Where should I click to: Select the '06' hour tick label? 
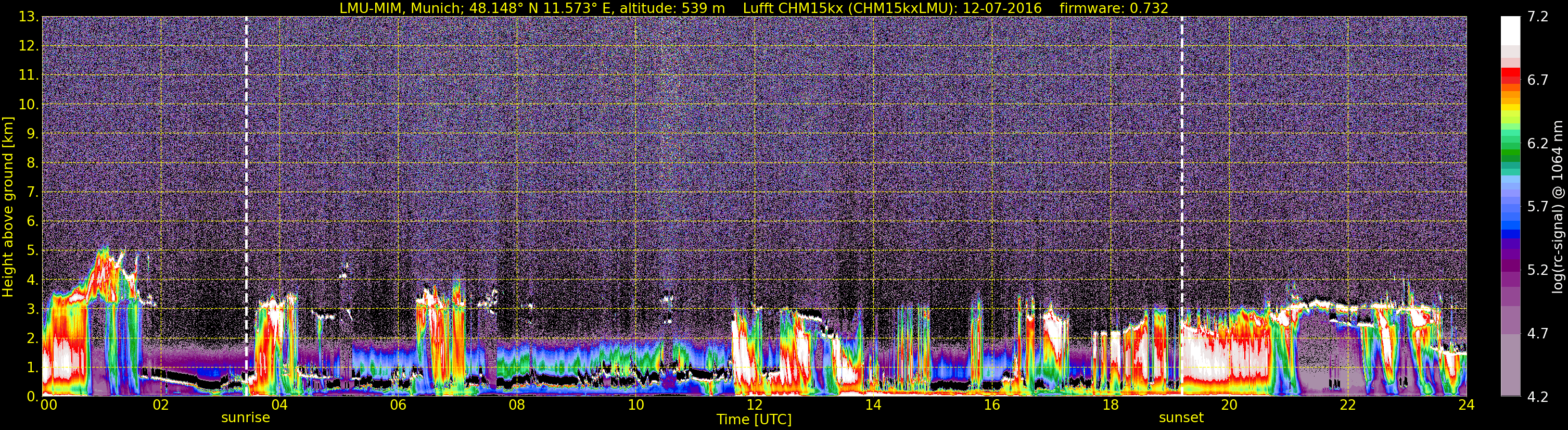(398, 405)
